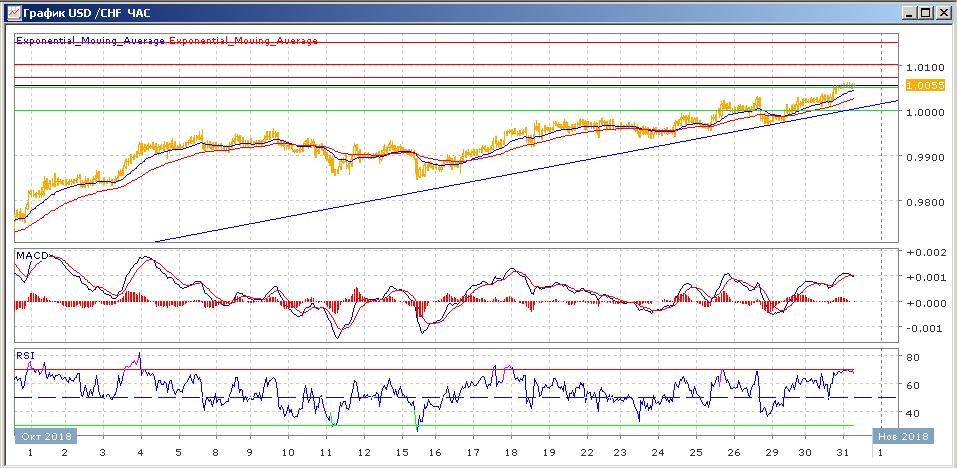957x468 pixels.
Task: Click the +0.002 MACD scale value
Action: (x=928, y=252)
